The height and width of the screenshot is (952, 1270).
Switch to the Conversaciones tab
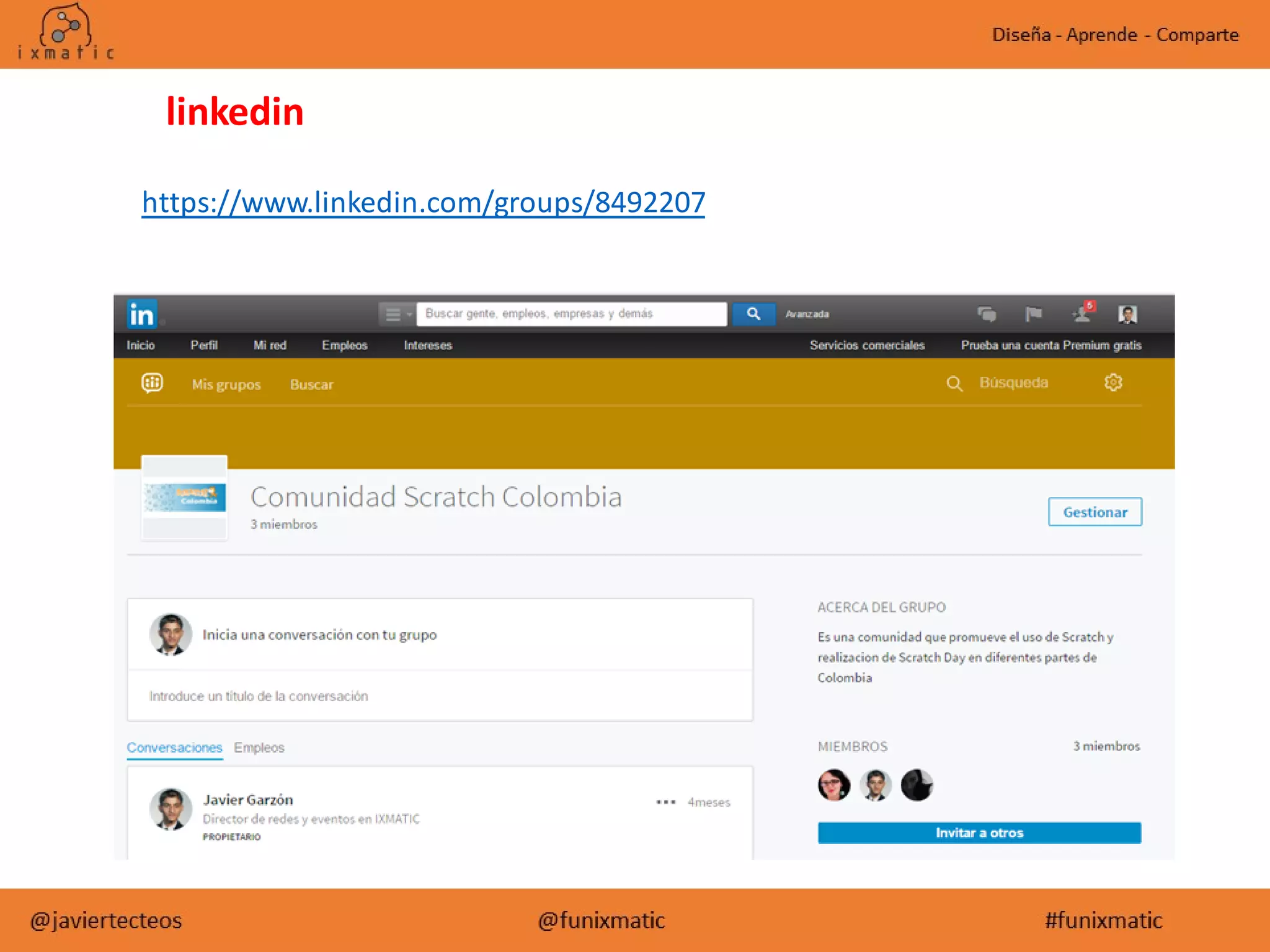[x=174, y=747]
